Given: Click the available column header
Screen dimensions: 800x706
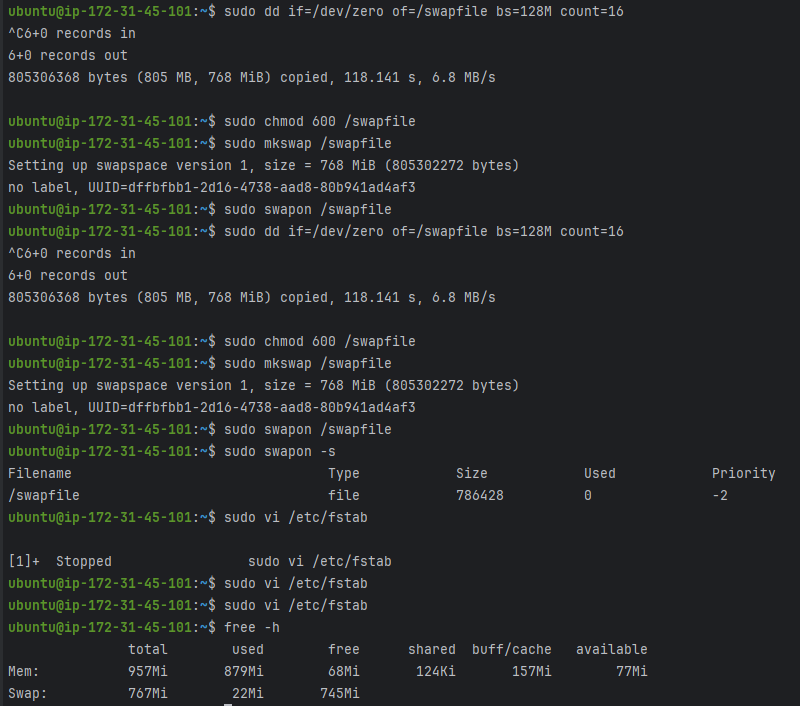Looking at the screenshot, I should point(612,649).
